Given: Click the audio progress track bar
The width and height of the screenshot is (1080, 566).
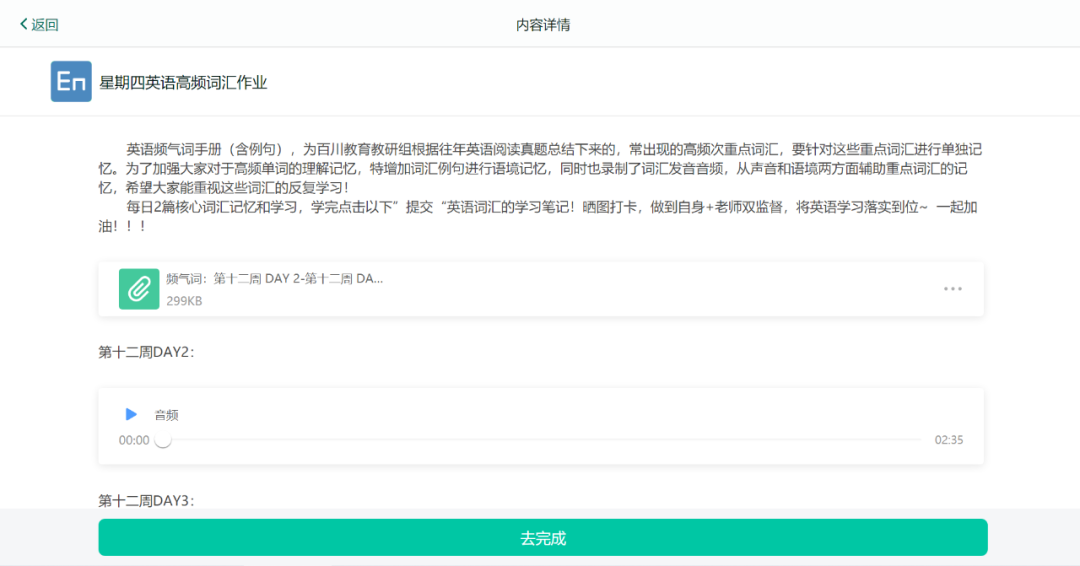Looking at the screenshot, I should pos(542,440).
